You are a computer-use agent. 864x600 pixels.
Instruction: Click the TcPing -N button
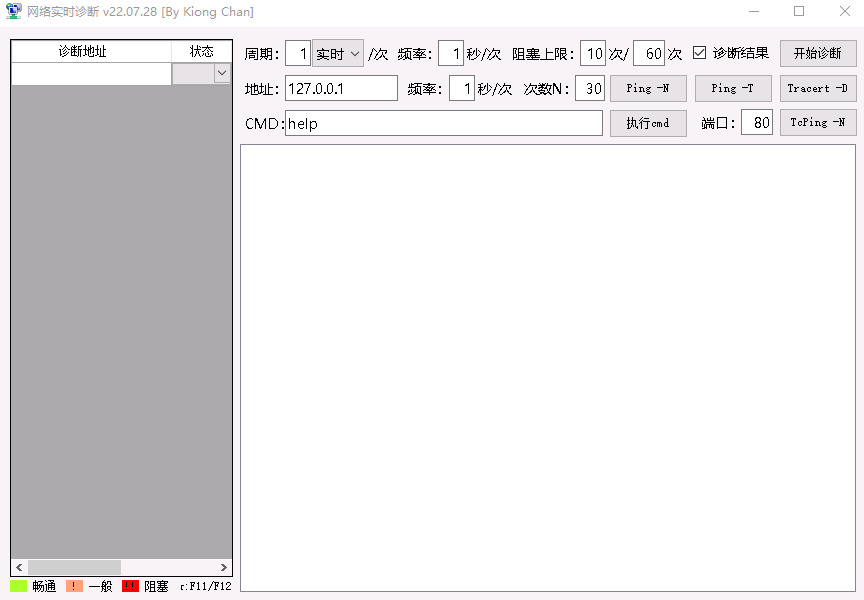tap(818, 122)
